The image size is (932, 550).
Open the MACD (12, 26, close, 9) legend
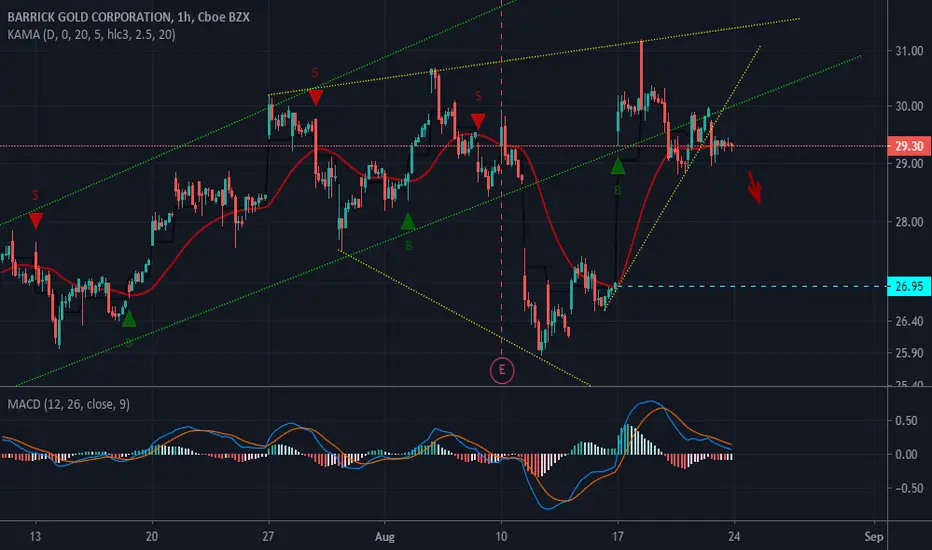click(x=68, y=404)
